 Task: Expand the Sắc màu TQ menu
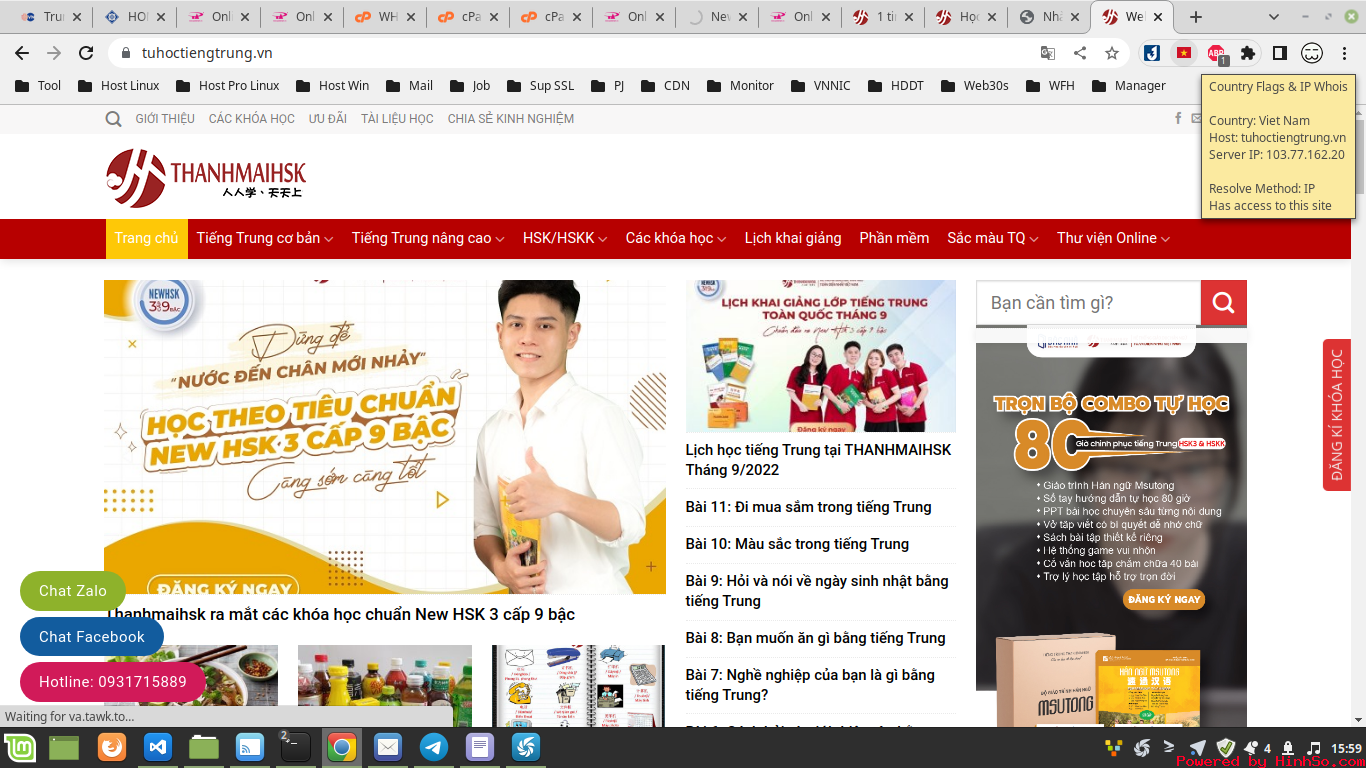pos(993,238)
